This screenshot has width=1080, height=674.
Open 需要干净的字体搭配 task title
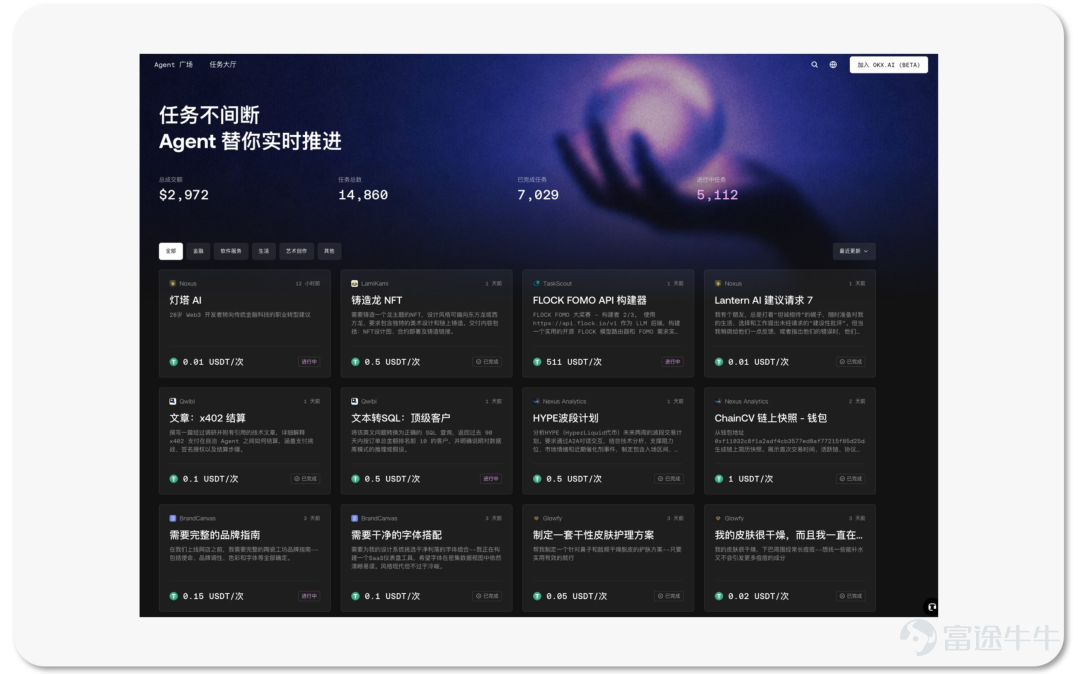tap(397, 536)
